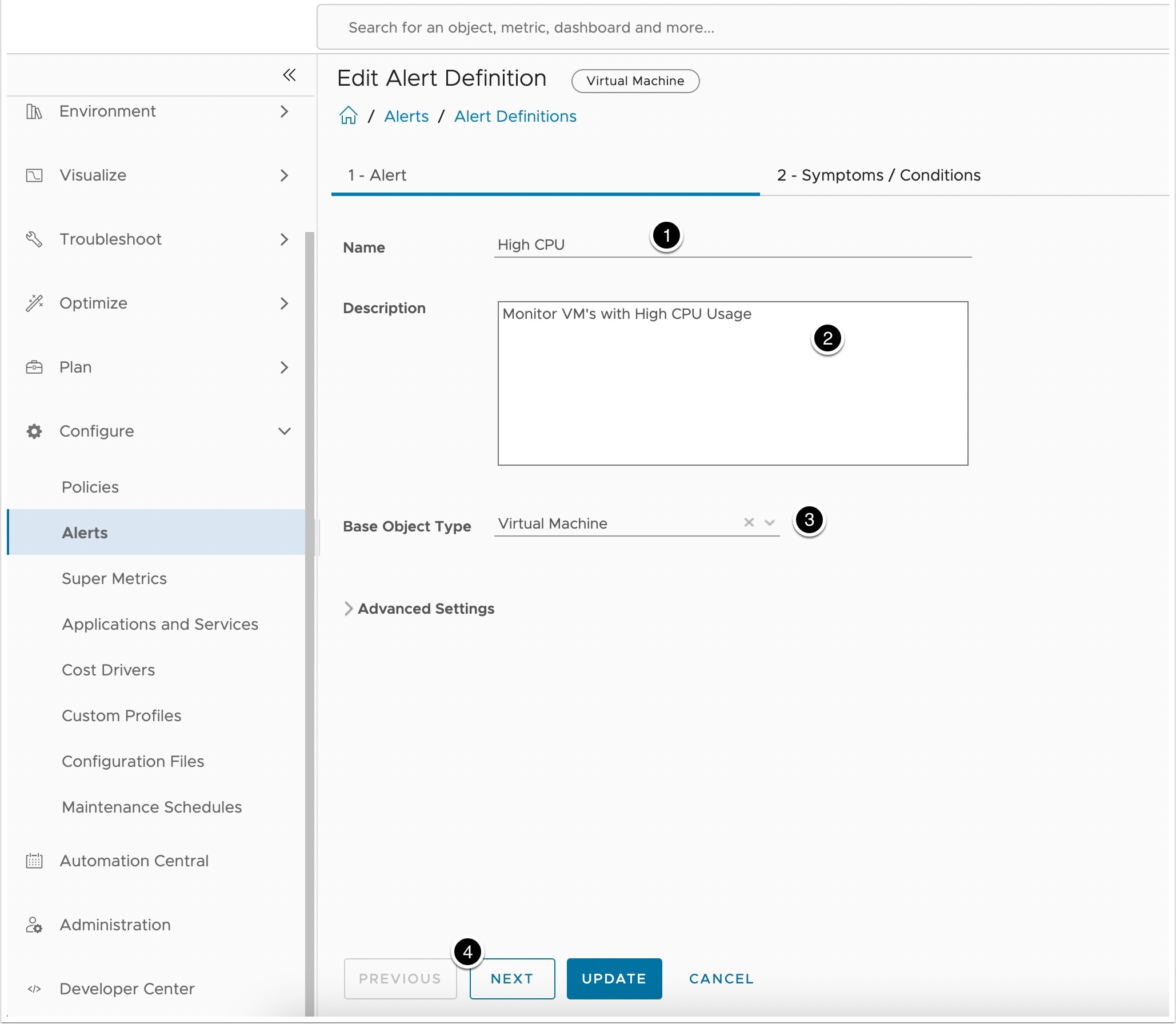The width and height of the screenshot is (1176, 1024).
Task: Click the Description text area
Action: 733,383
